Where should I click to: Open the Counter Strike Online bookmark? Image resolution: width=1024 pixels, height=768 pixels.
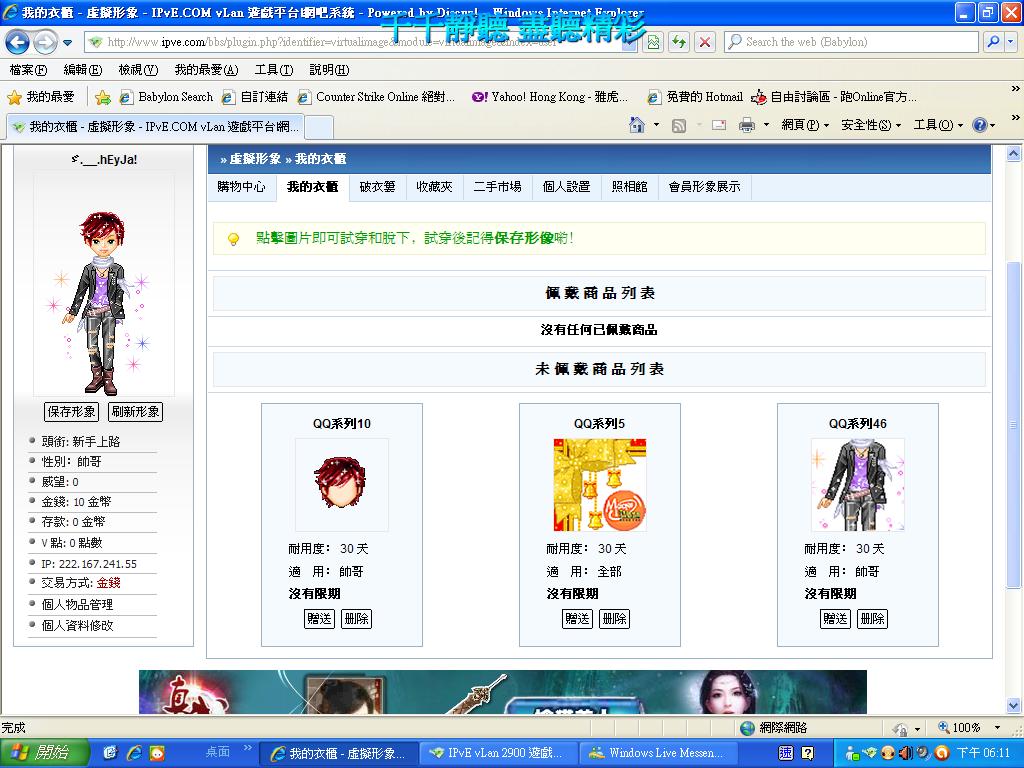pos(376,97)
